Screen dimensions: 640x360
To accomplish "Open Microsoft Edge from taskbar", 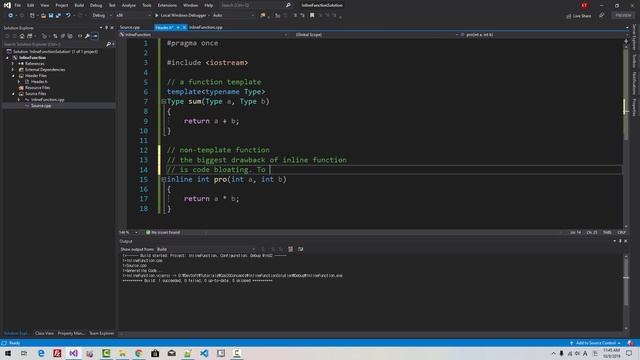I will [41, 353].
